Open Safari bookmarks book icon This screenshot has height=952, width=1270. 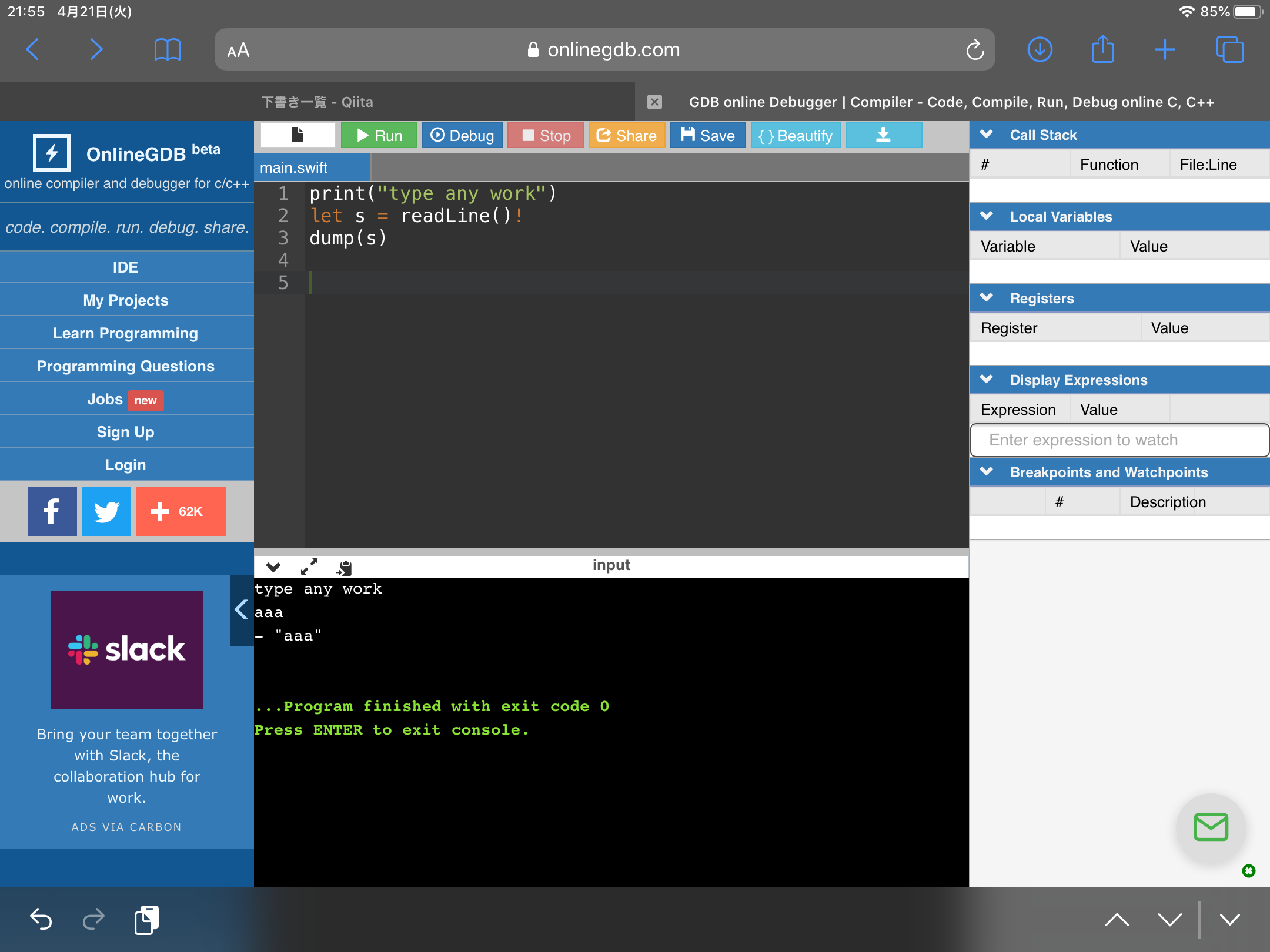pos(167,50)
